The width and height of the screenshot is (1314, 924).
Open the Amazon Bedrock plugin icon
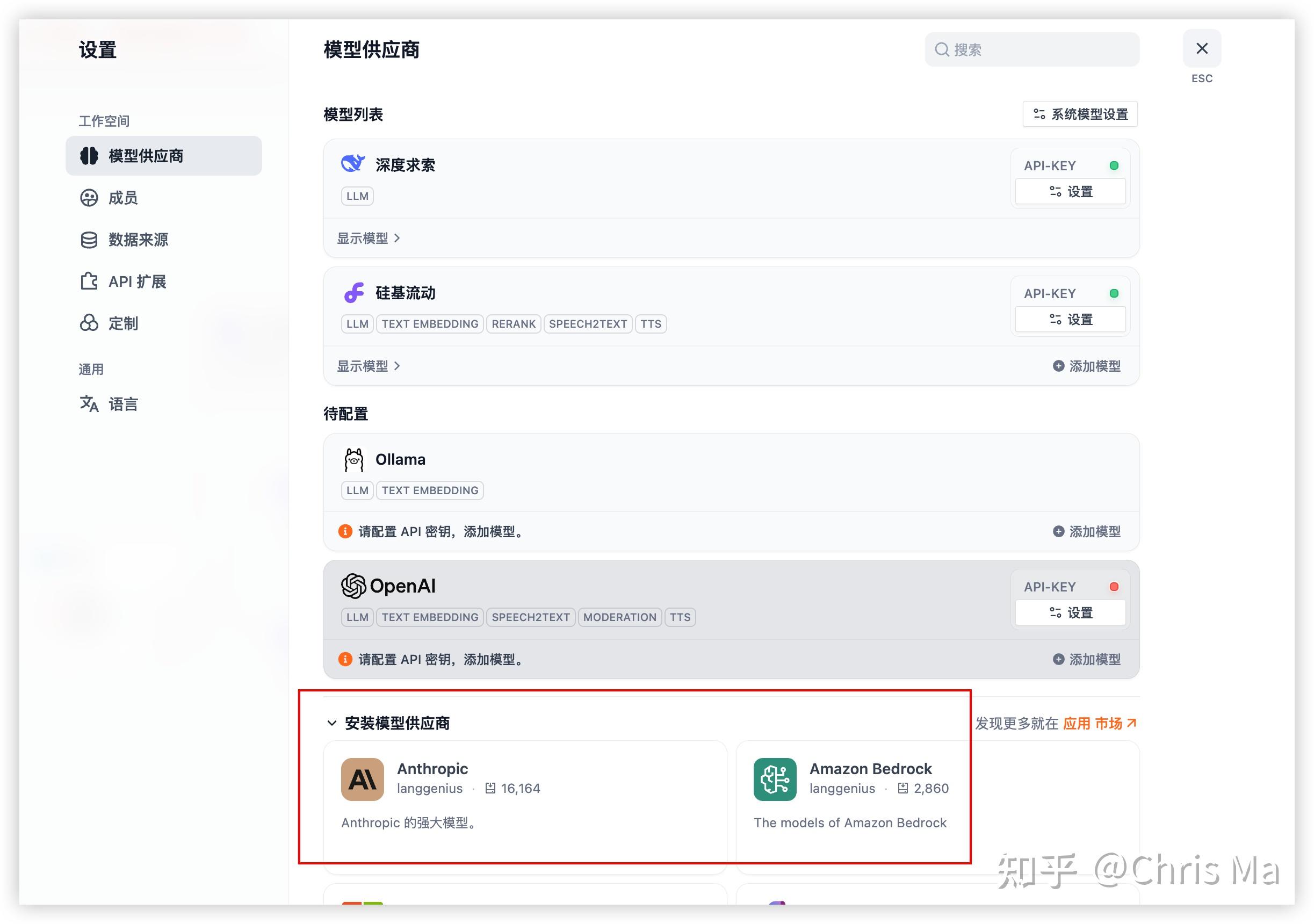pyautogui.click(x=775, y=779)
